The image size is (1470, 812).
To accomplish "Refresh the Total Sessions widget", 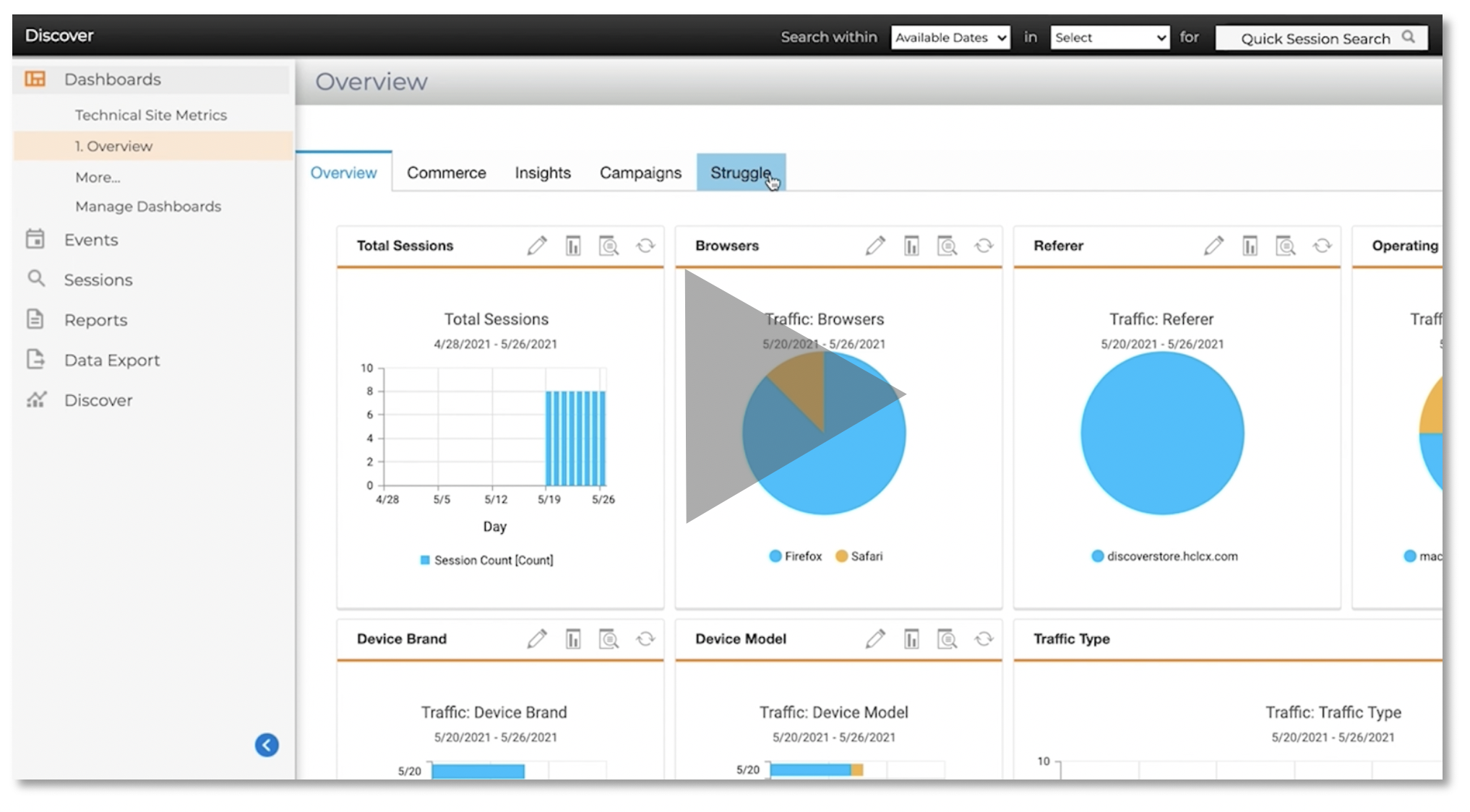I will pyautogui.click(x=645, y=246).
